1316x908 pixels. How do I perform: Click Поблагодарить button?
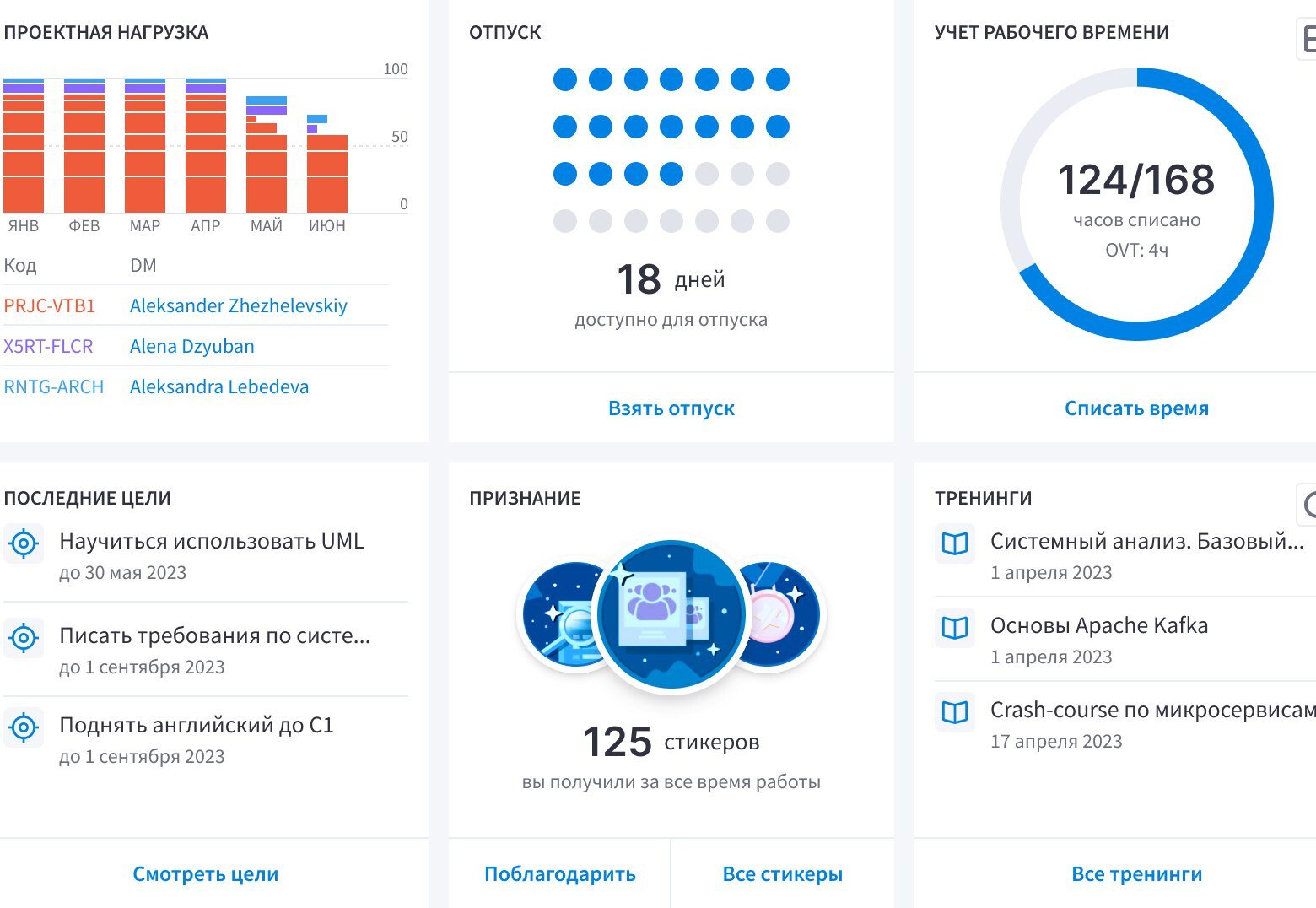(559, 874)
